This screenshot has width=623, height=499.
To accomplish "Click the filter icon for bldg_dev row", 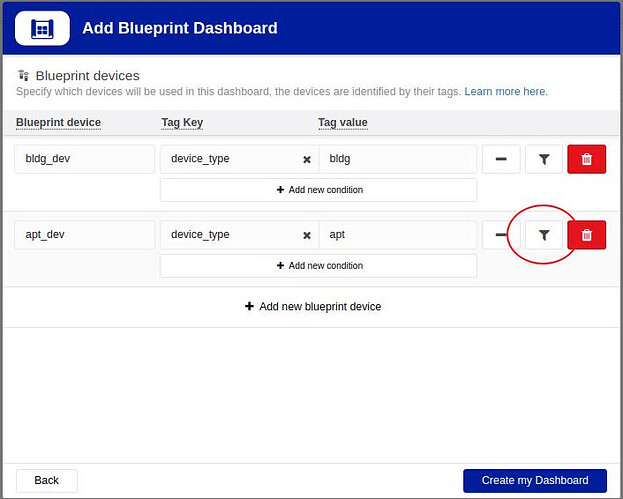I will click(x=543, y=159).
